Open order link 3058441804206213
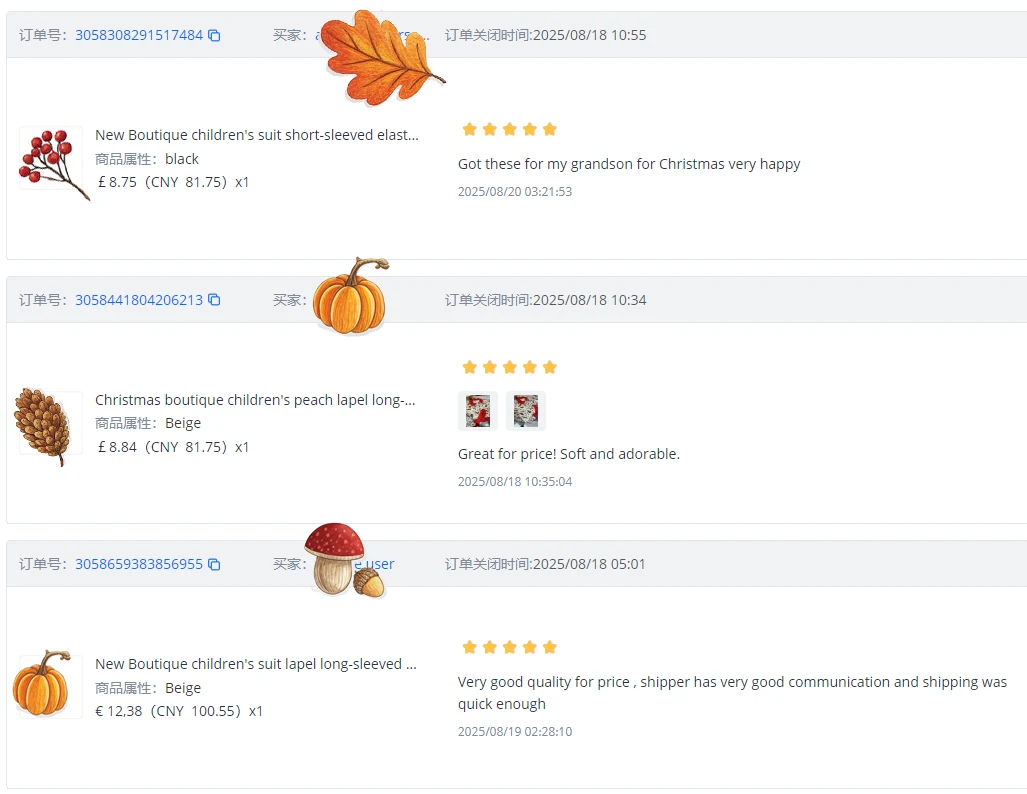Image resolution: width=1027 pixels, height=794 pixels. [139, 300]
